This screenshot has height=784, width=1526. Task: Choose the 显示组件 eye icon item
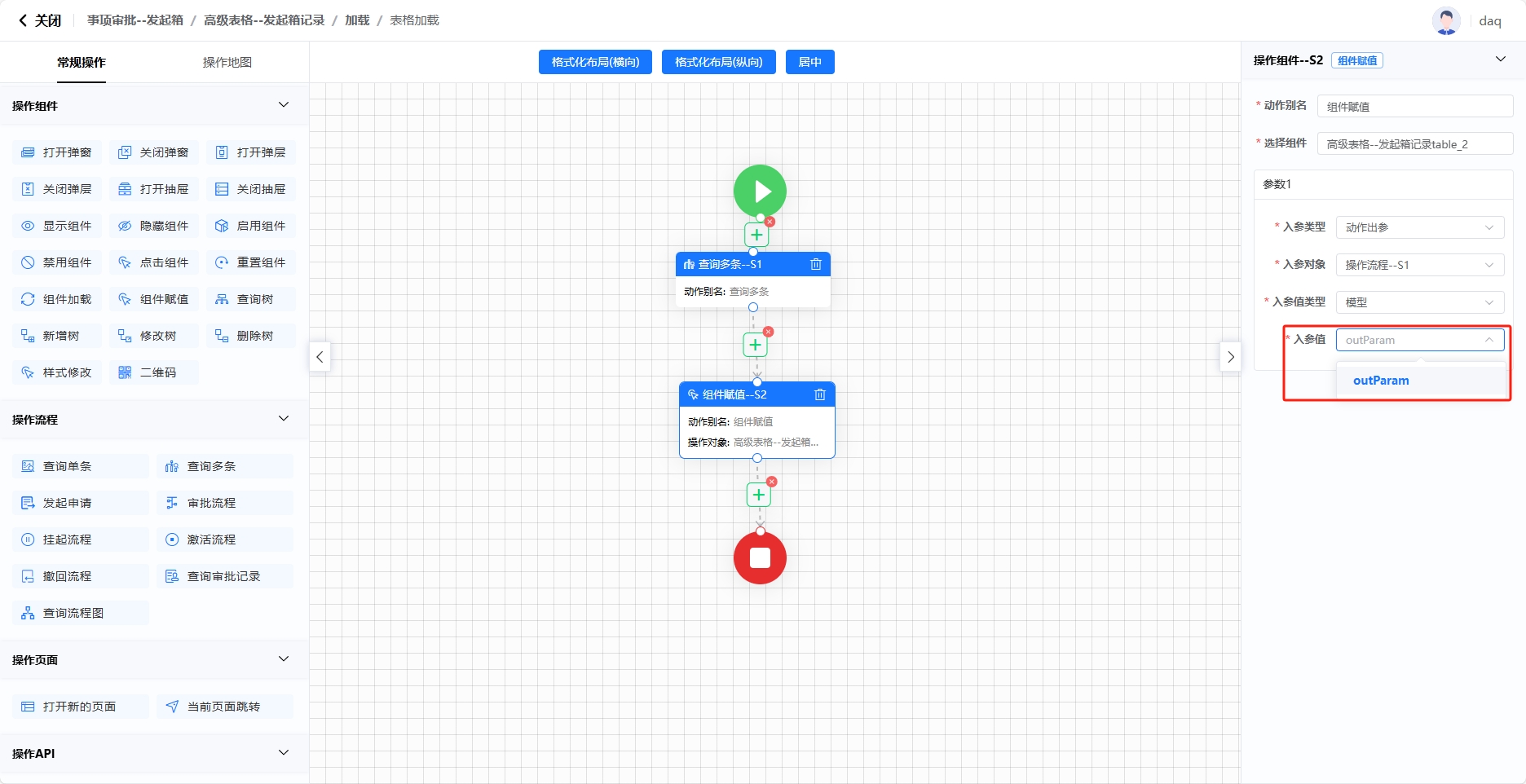(57, 226)
